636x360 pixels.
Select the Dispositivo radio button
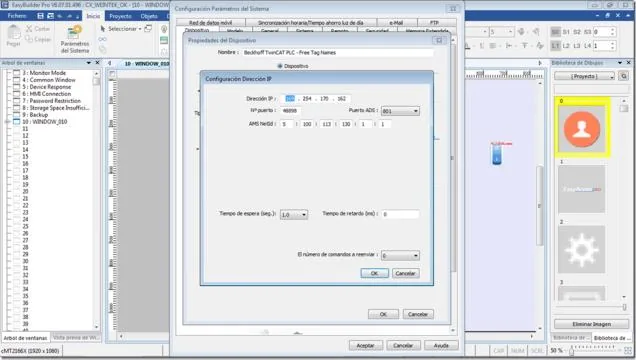pyautogui.click(x=279, y=66)
